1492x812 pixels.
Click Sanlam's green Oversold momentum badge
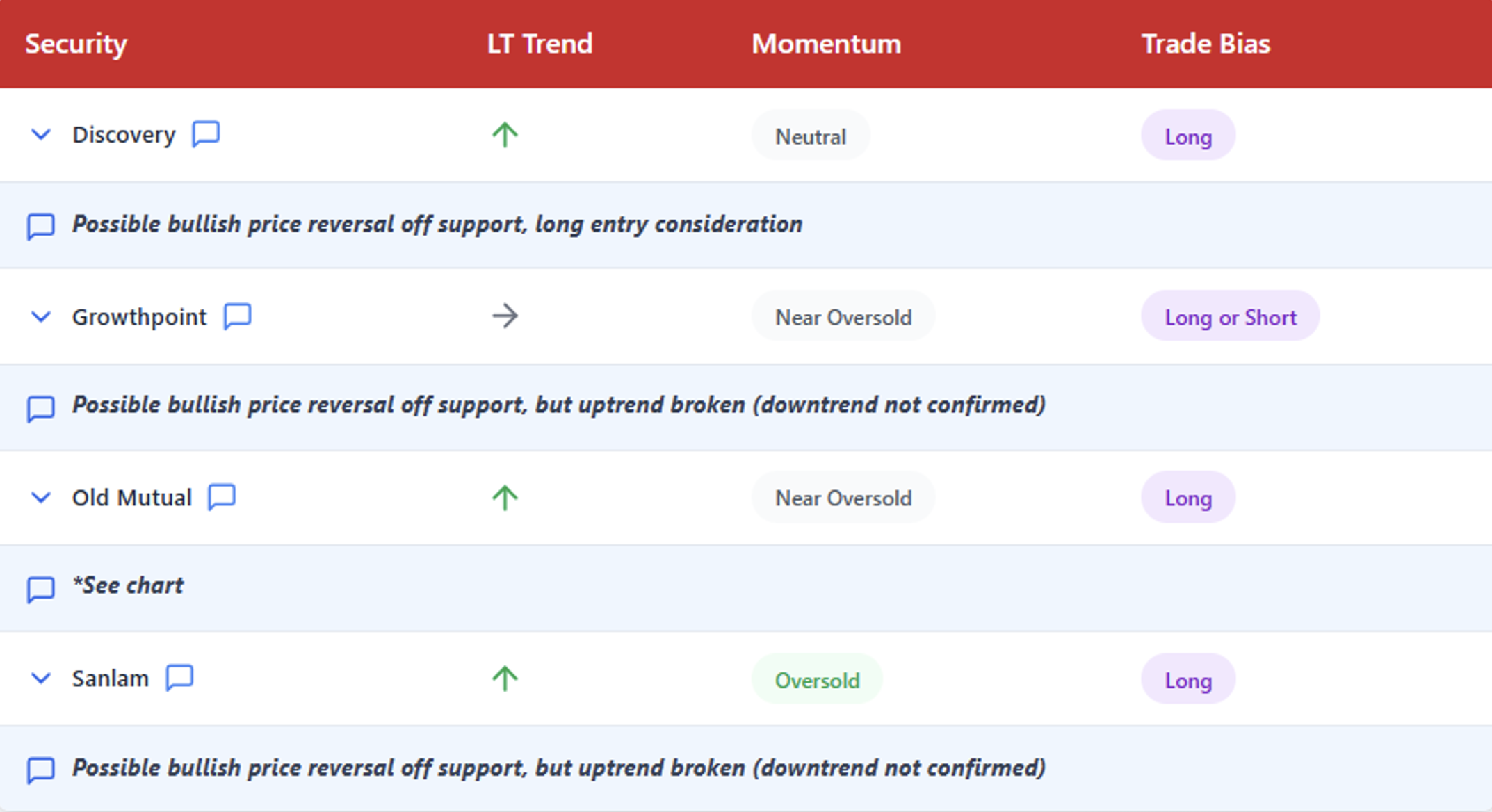[817, 679]
